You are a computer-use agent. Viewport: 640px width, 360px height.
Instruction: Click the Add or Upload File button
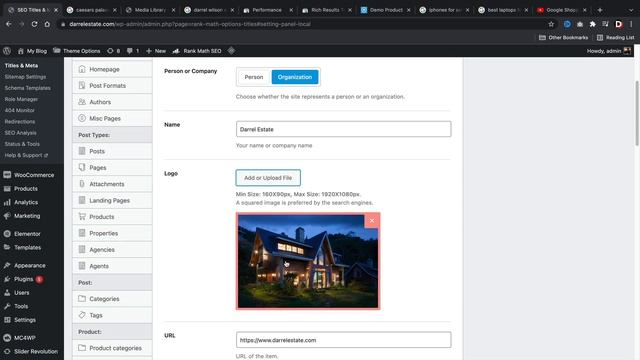(268, 178)
